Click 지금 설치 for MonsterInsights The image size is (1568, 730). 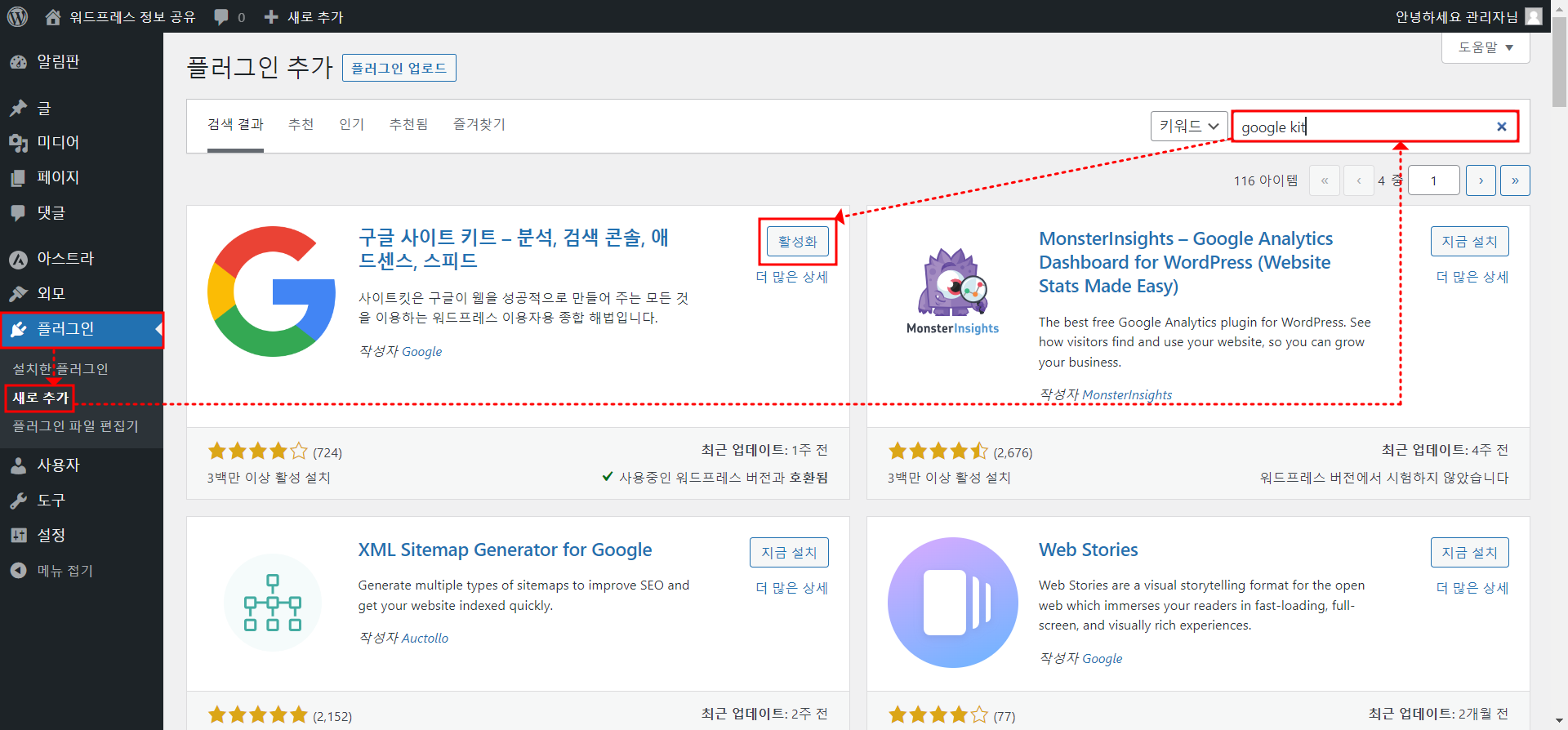(1469, 242)
